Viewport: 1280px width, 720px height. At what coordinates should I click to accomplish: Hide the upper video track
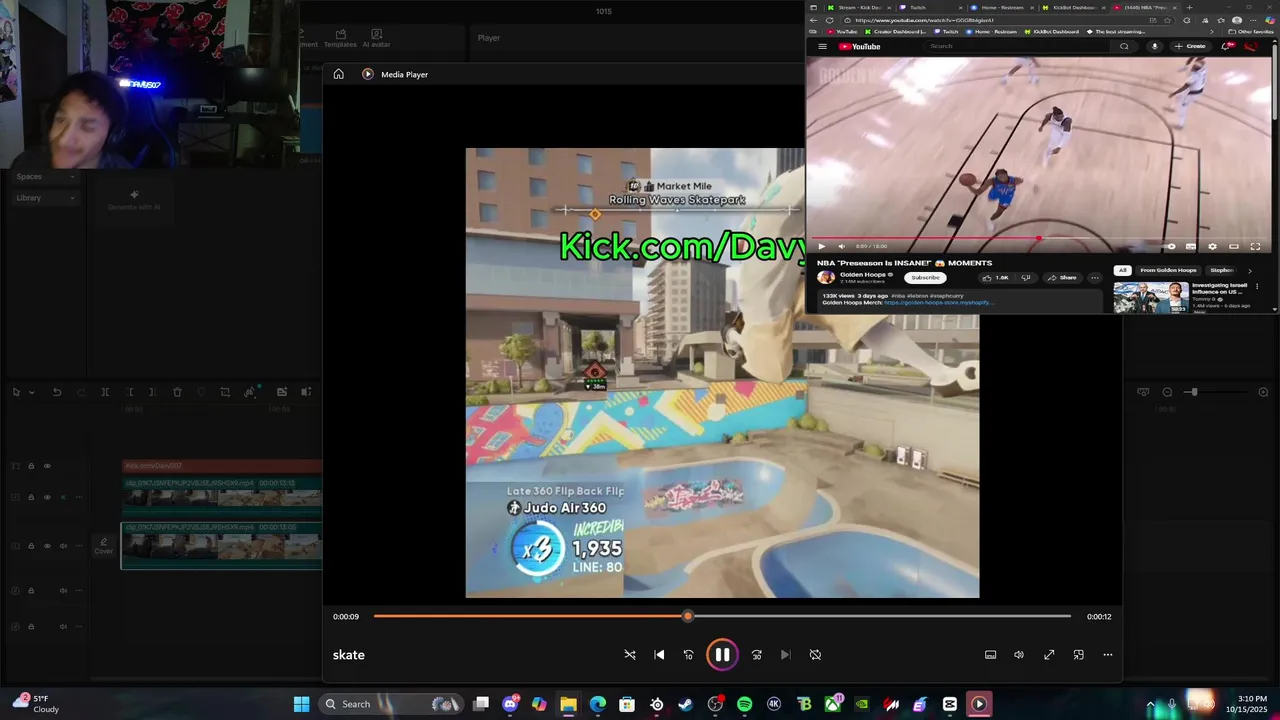click(x=47, y=497)
